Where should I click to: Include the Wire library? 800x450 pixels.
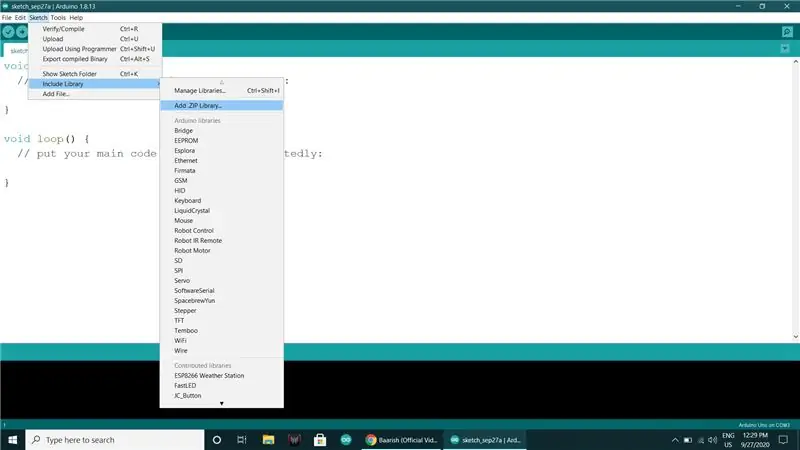point(221,351)
